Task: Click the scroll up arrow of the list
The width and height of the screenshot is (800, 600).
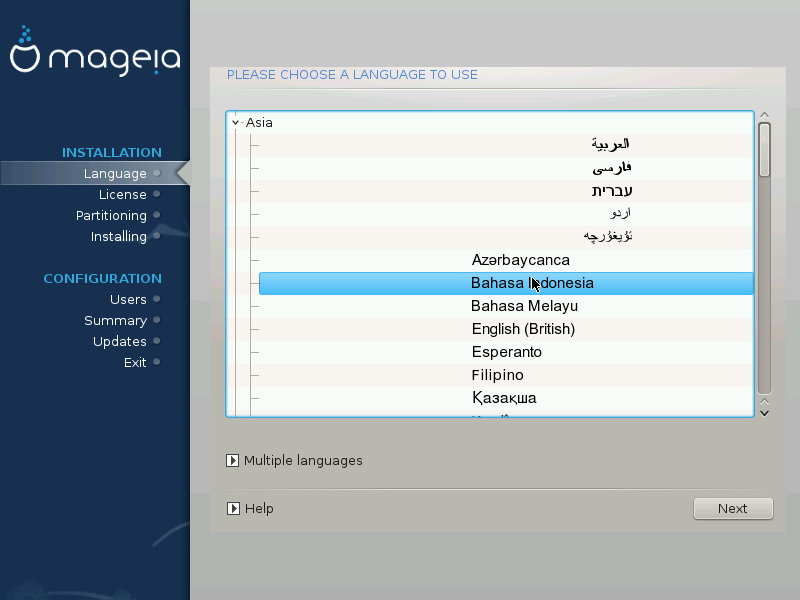Action: pyautogui.click(x=764, y=116)
